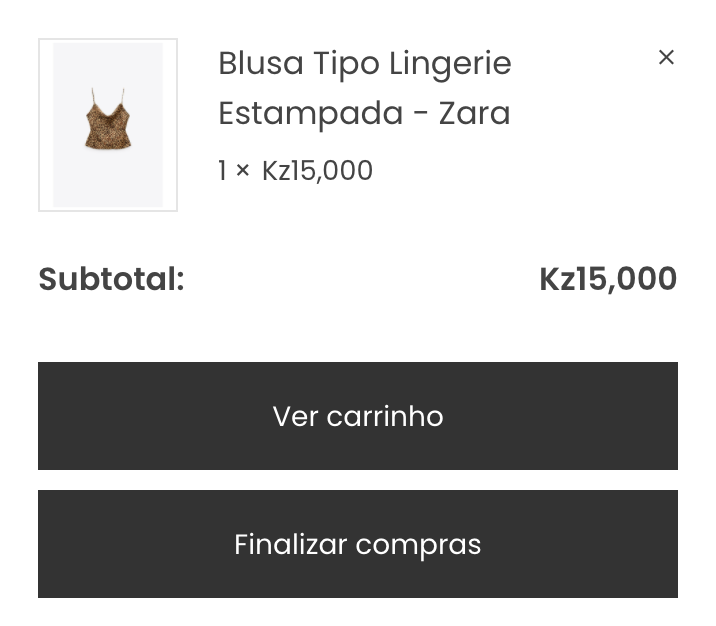Click the bold subtotal amount Kz15,000
This screenshot has height=626, width=716.
(x=608, y=279)
